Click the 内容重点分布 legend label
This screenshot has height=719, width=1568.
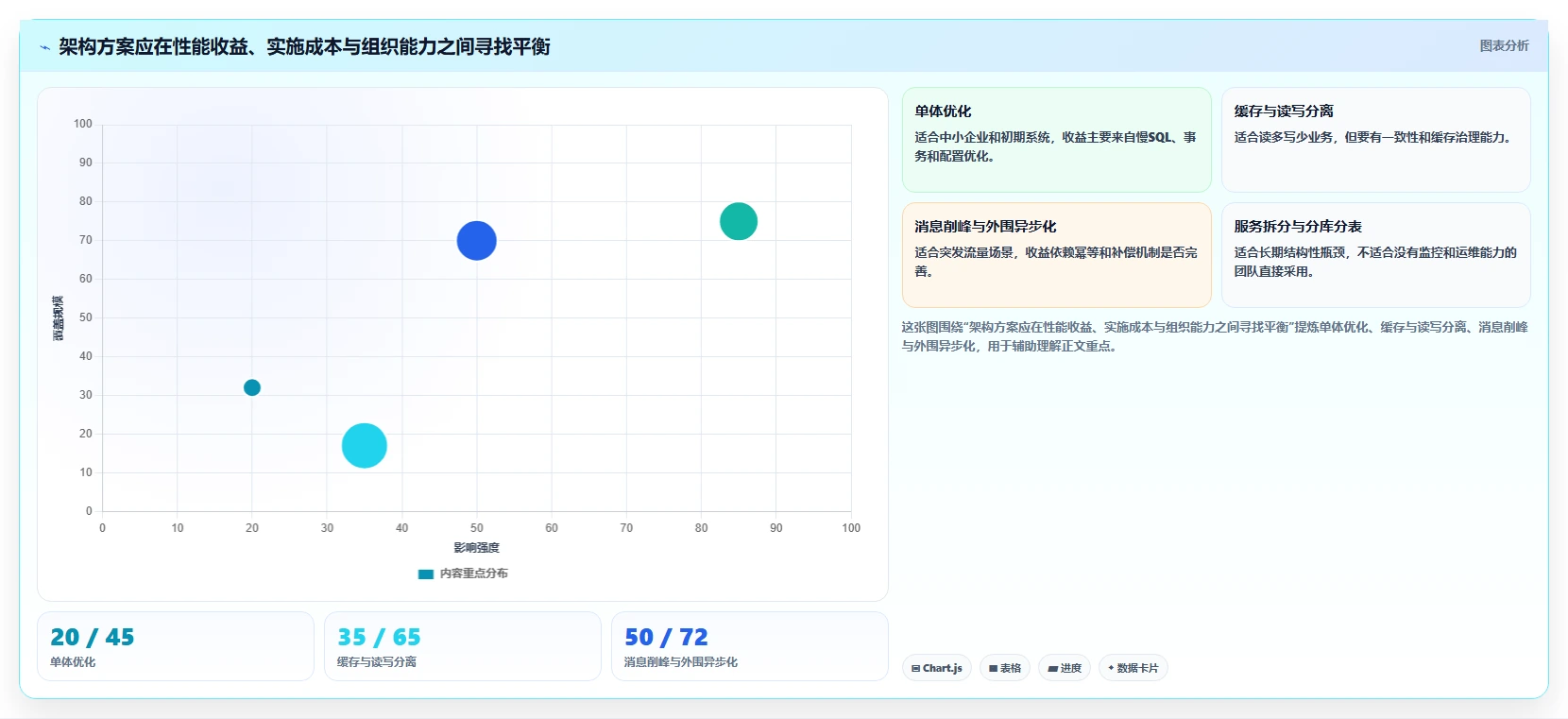(473, 573)
